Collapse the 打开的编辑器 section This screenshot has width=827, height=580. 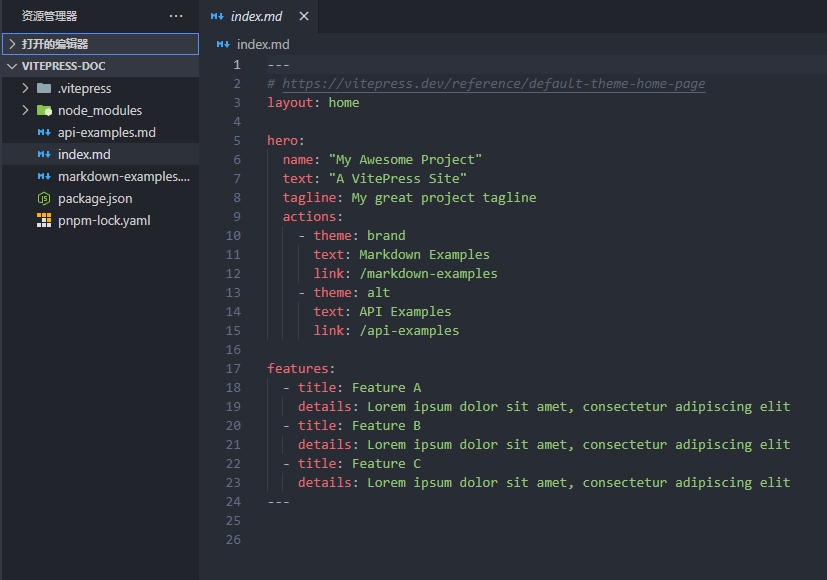pyautogui.click(x=10, y=44)
